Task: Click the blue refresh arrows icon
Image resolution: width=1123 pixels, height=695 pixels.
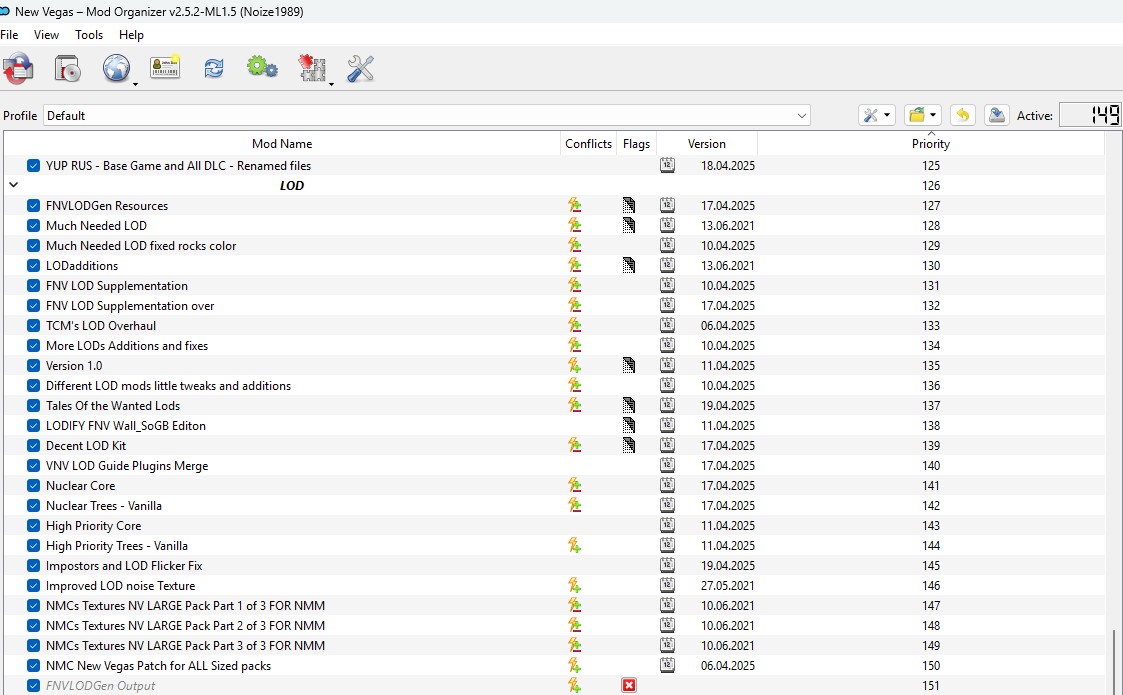Action: (x=213, y=68)
